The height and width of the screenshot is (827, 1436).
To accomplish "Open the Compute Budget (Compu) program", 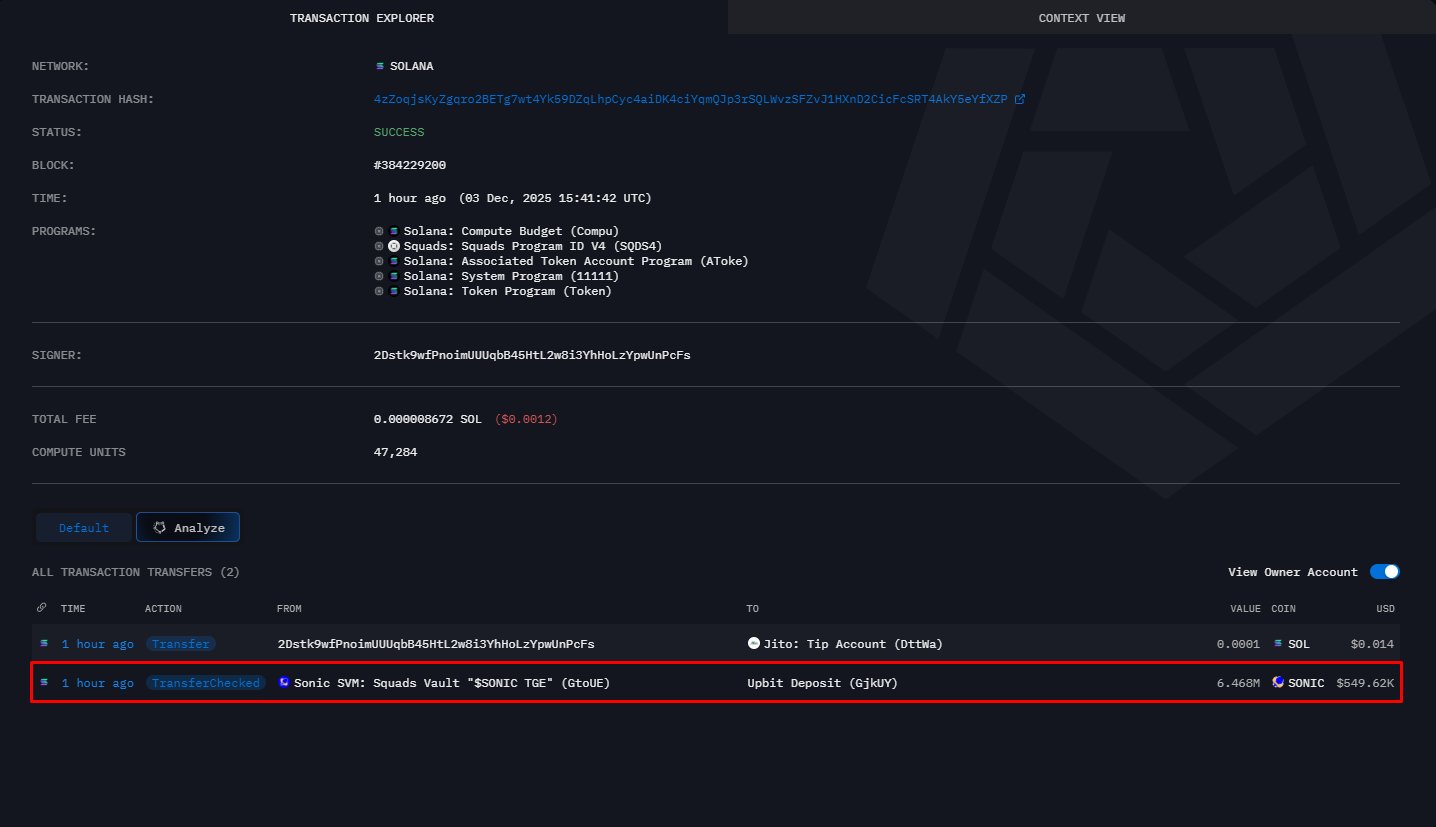I will coord(512,231).
